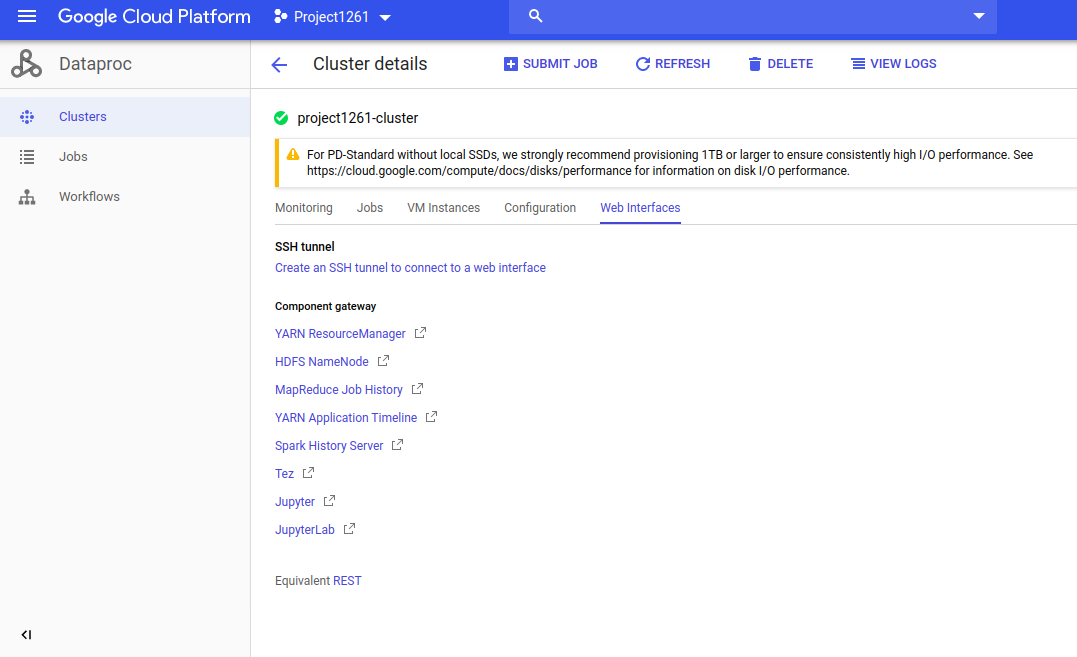The image size is (1077, 657).
Task: Click the search magnifier icon
Action: pyautogui.click(x=536, y=16)
